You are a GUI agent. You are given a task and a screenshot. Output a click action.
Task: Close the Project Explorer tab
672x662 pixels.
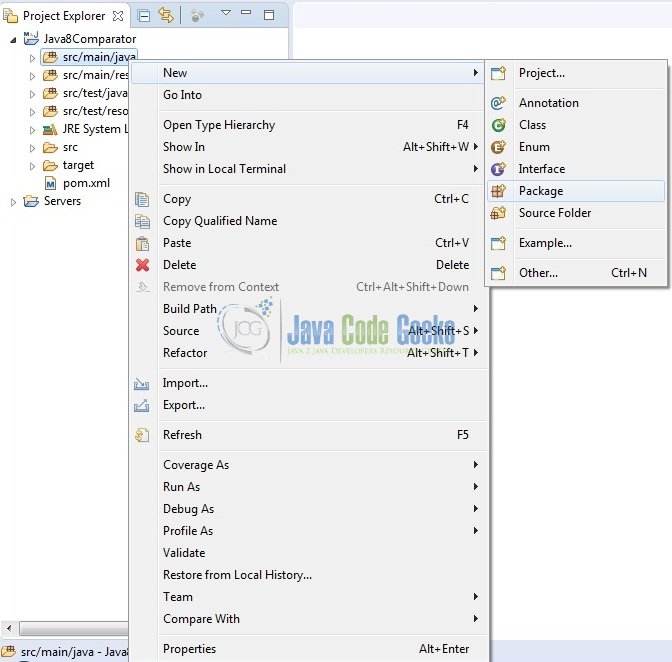[x=117, y=16]
